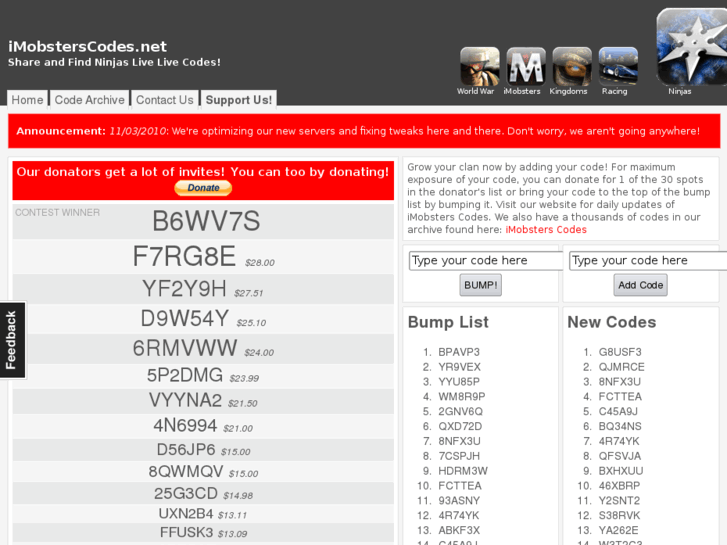Click the yellow Donate button
The height and width of the screenshot is (545, 727).
click(203, 188)
